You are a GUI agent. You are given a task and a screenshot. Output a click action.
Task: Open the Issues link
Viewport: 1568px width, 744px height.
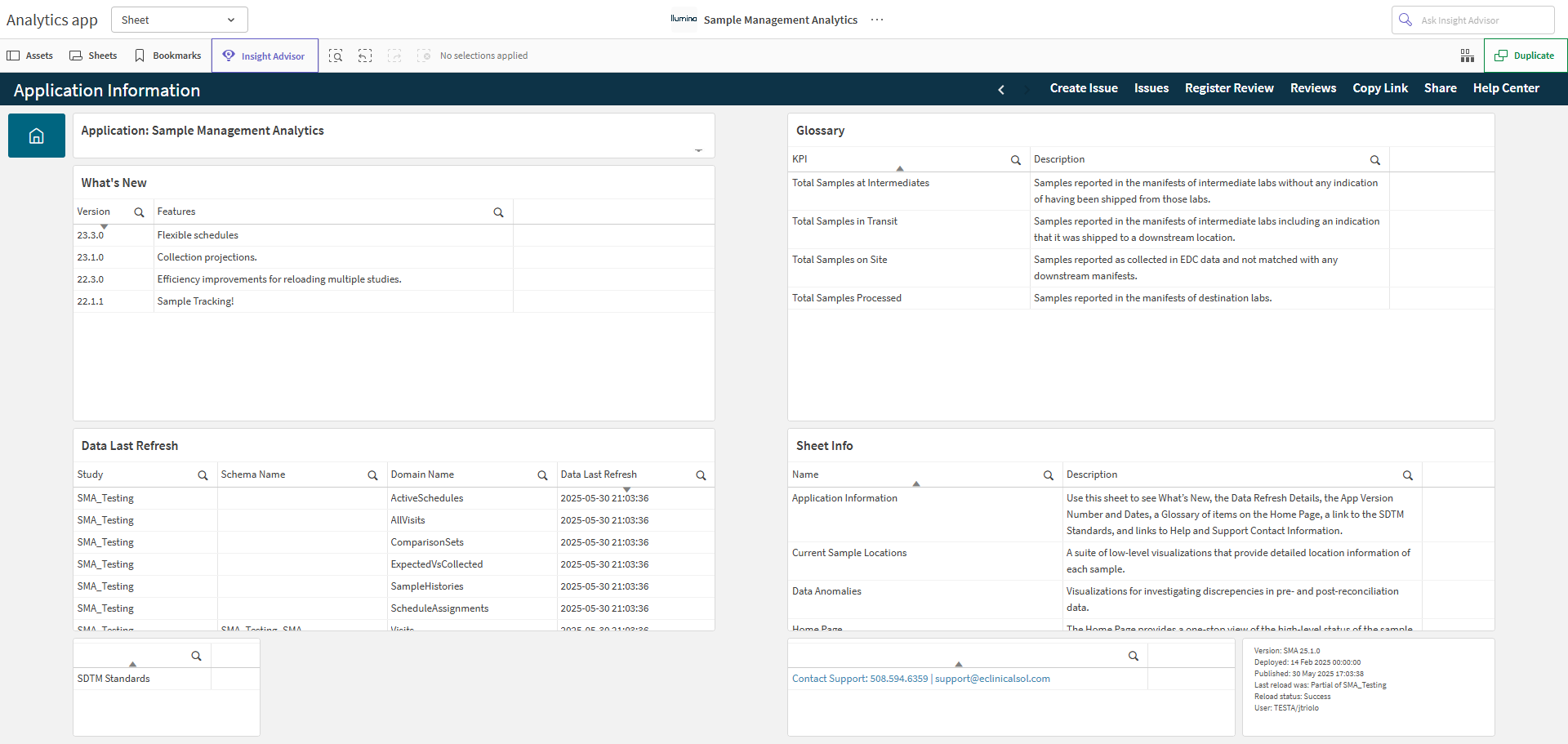[1151, 88]
